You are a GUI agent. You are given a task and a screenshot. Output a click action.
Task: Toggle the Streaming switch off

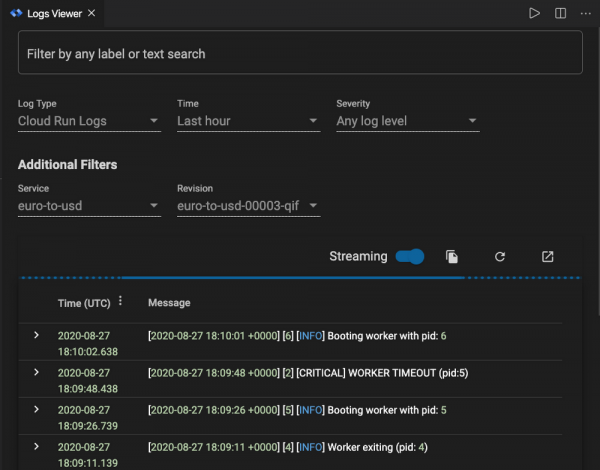click(x=410, y=257)
